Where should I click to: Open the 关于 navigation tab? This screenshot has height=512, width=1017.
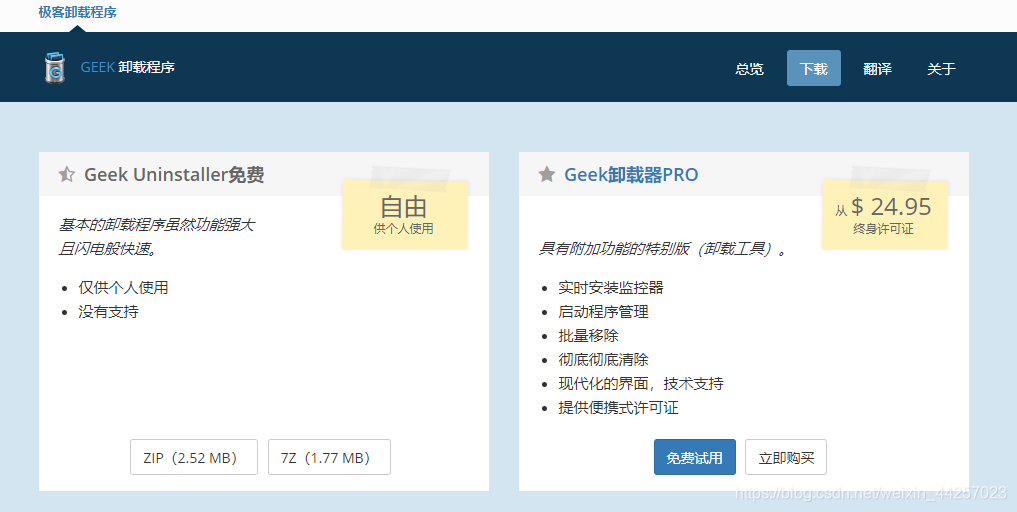pos(941,68)
